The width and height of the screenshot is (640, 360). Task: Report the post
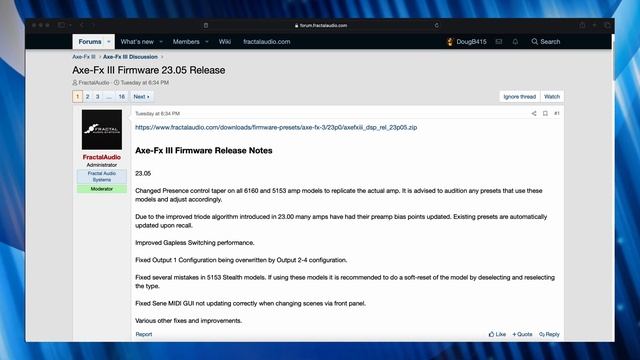coord(144,334)
